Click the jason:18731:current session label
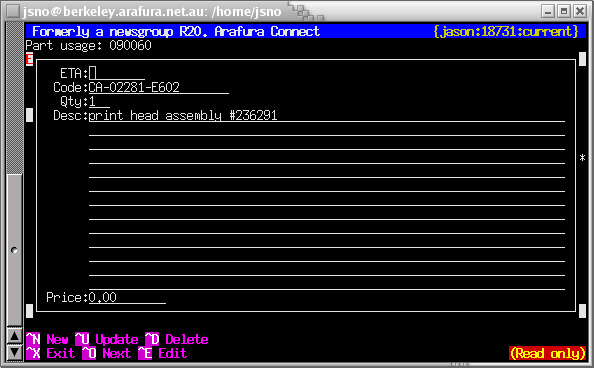Image resolution: width=594 pixels, height=368 pixels. click(506, 31)
